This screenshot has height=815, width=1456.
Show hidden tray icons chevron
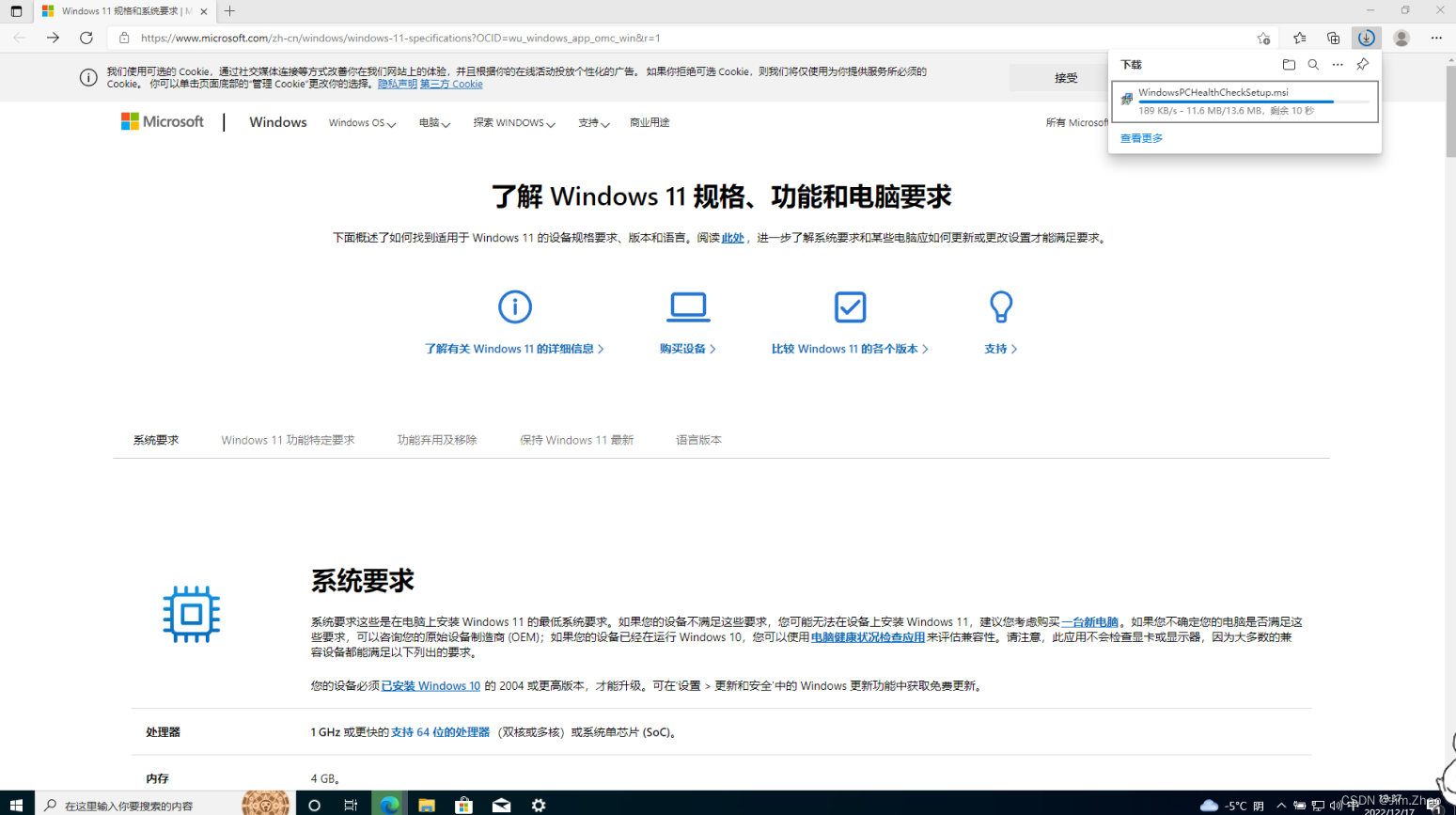pos(1281,806)
